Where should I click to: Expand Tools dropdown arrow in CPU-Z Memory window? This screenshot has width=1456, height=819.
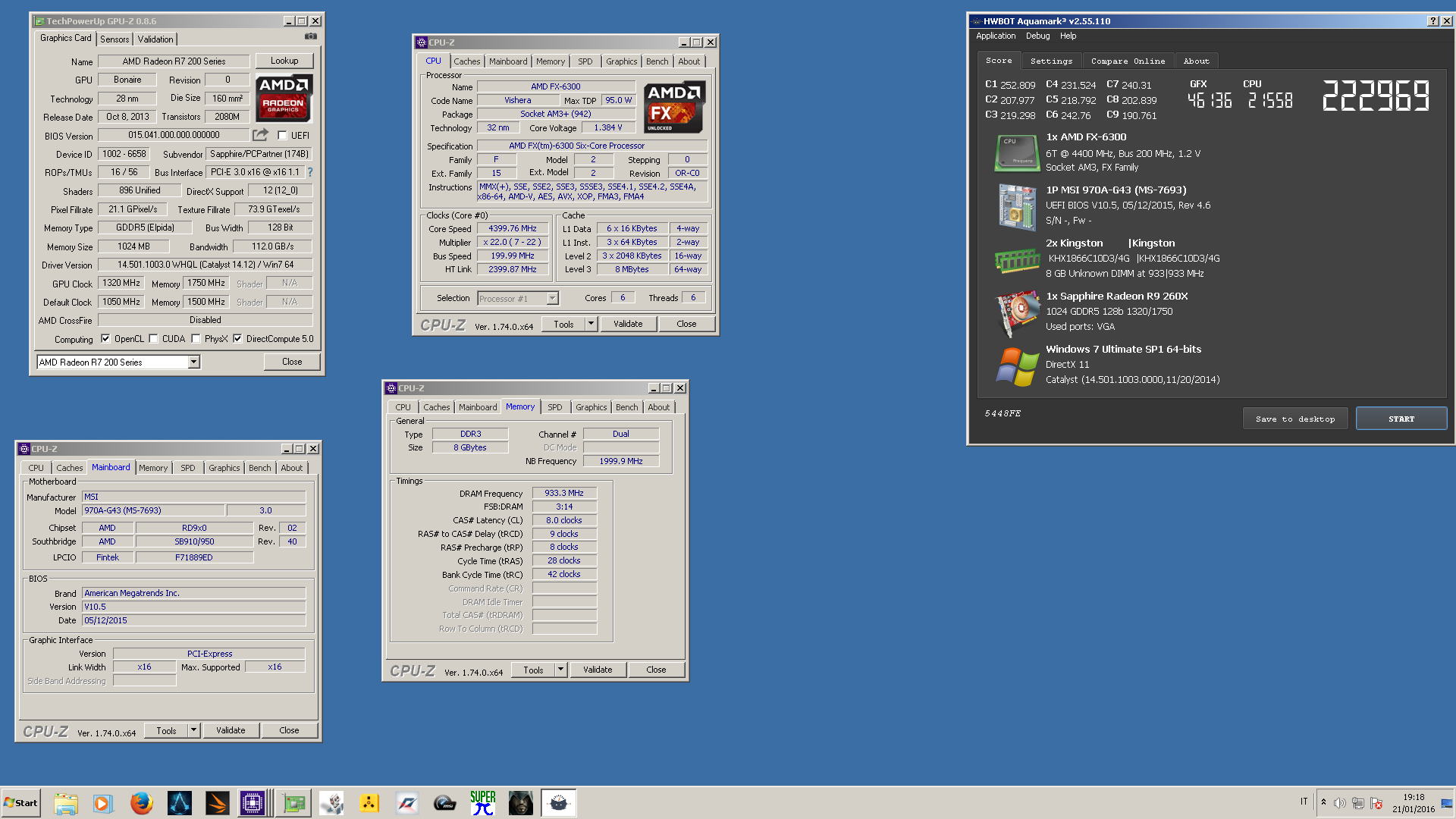(560, 670)
